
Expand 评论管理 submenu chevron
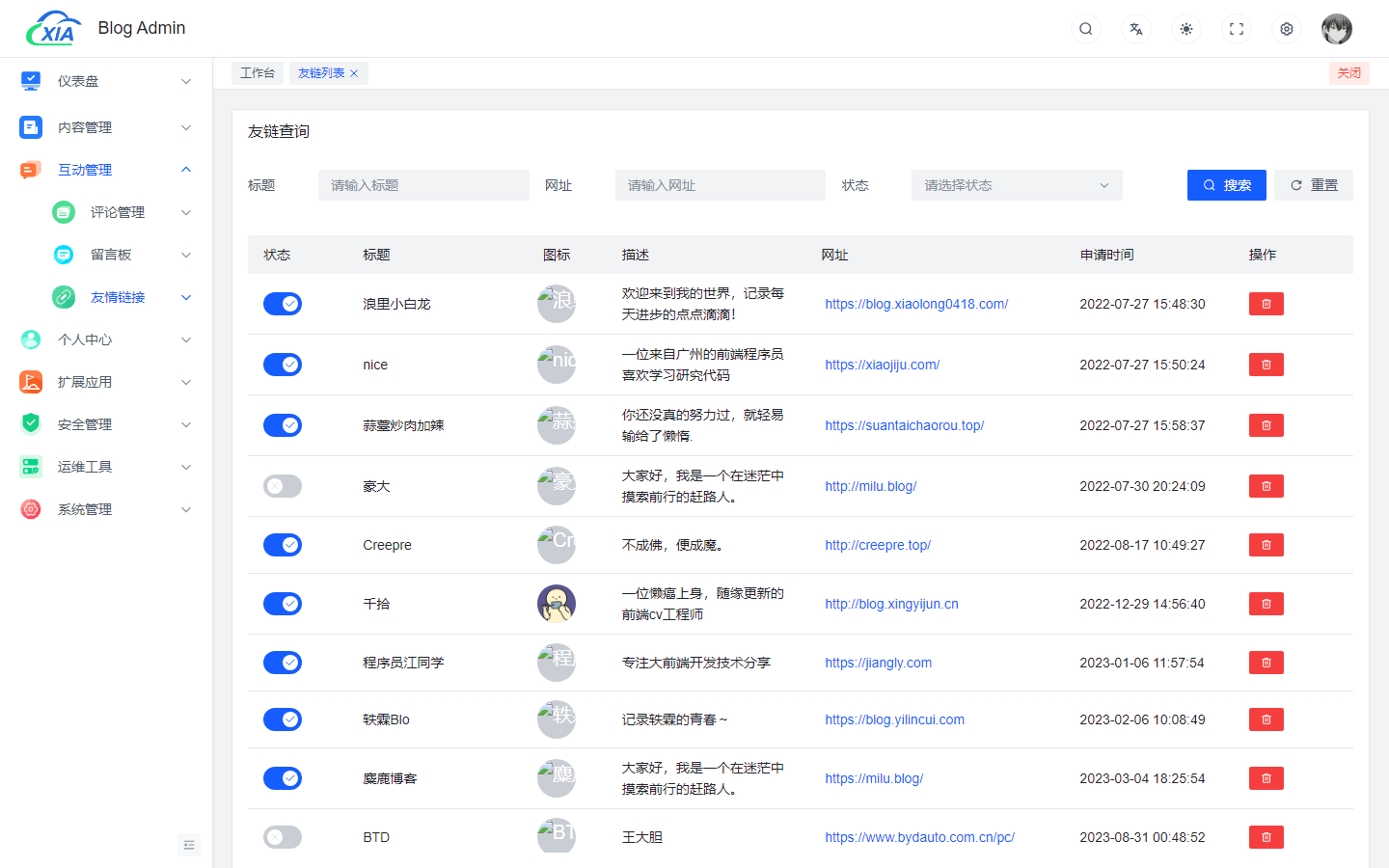[x=186, y=212]
